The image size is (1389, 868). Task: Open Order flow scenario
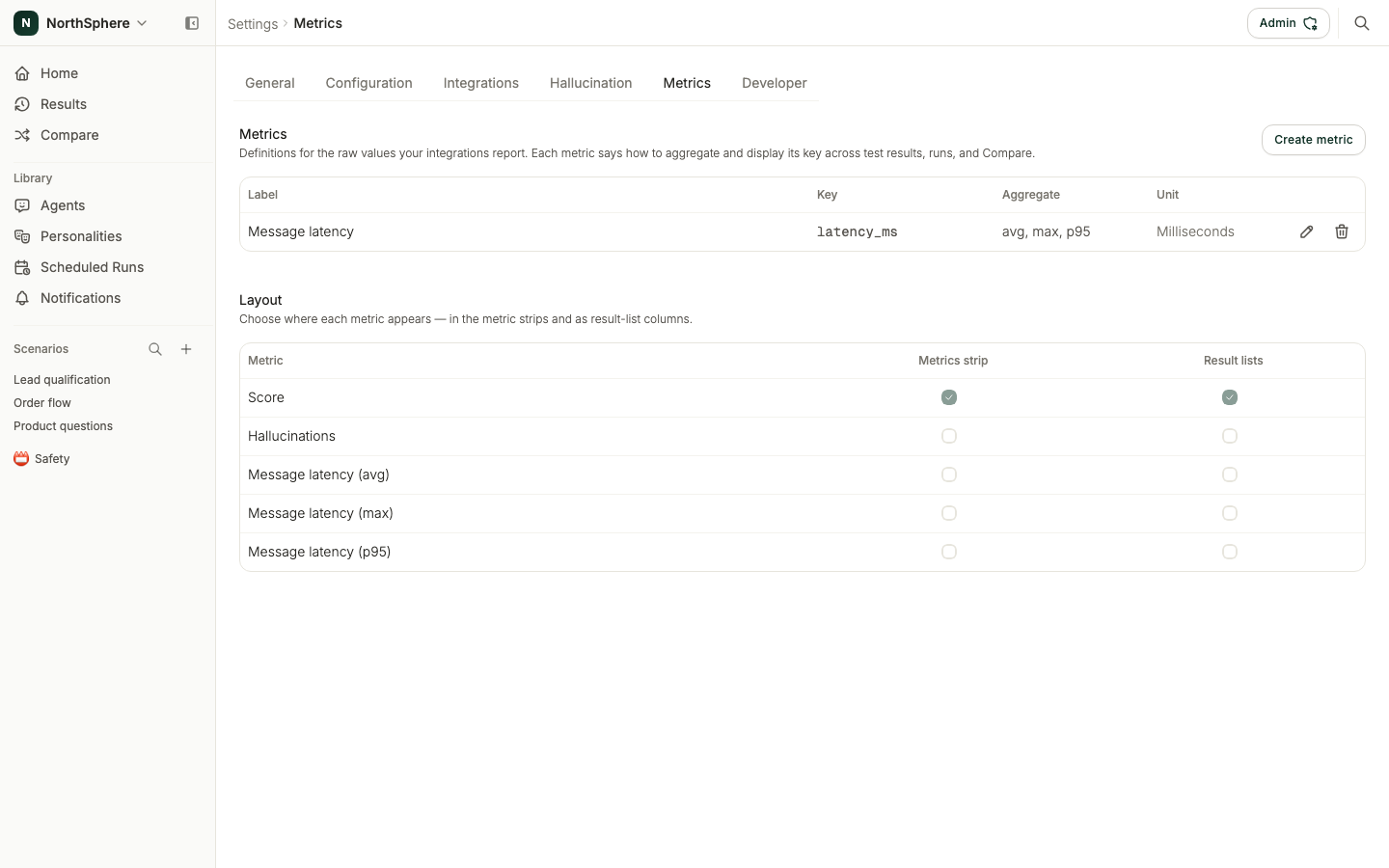(x=42, y=403)
